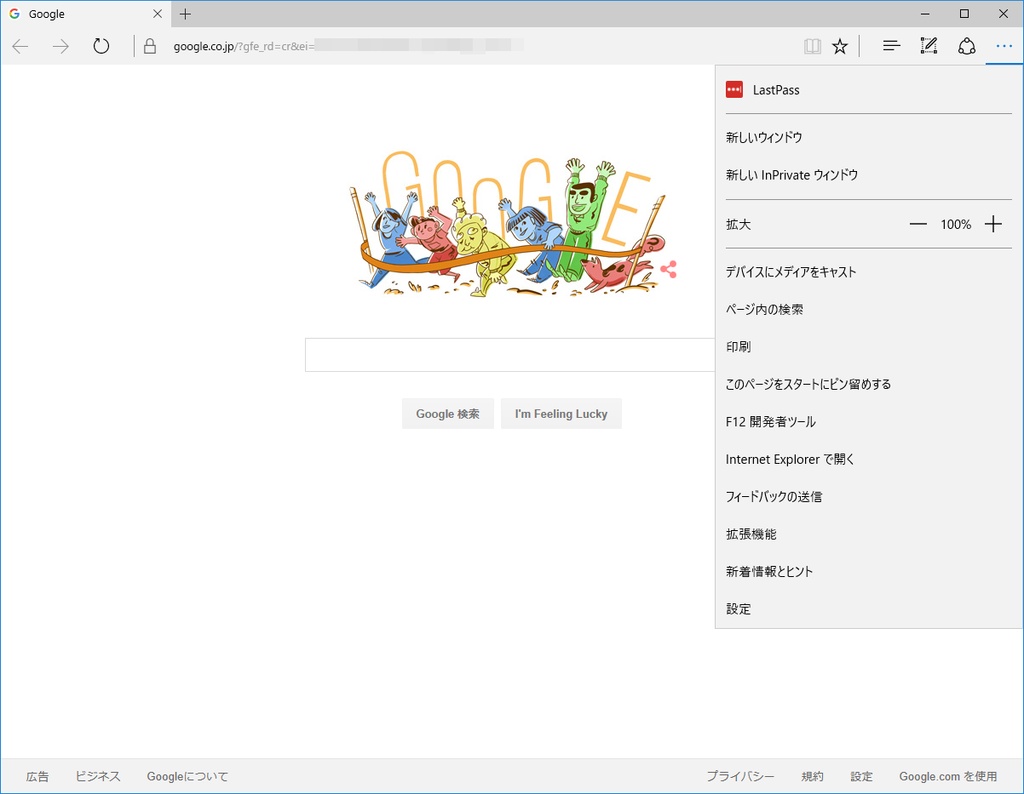Select このページをスタートにピン留めする
Viewport: 1024px width, 794px height.
pos(869,384)
